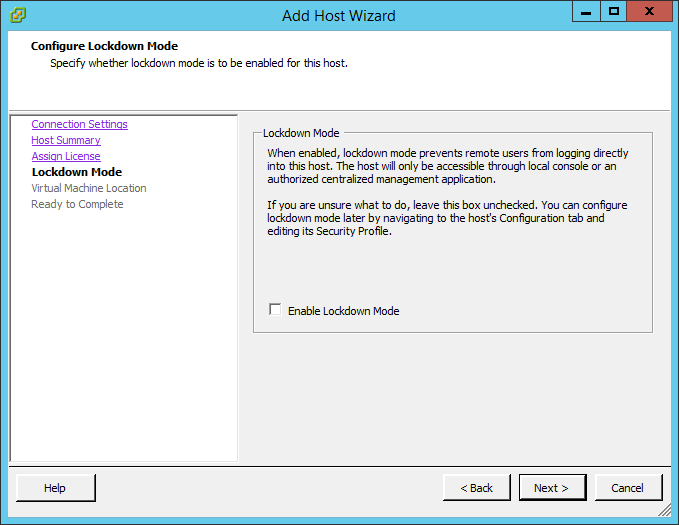
Task: Minimize the Add Host Wizard window
Action: pos(586,11)
